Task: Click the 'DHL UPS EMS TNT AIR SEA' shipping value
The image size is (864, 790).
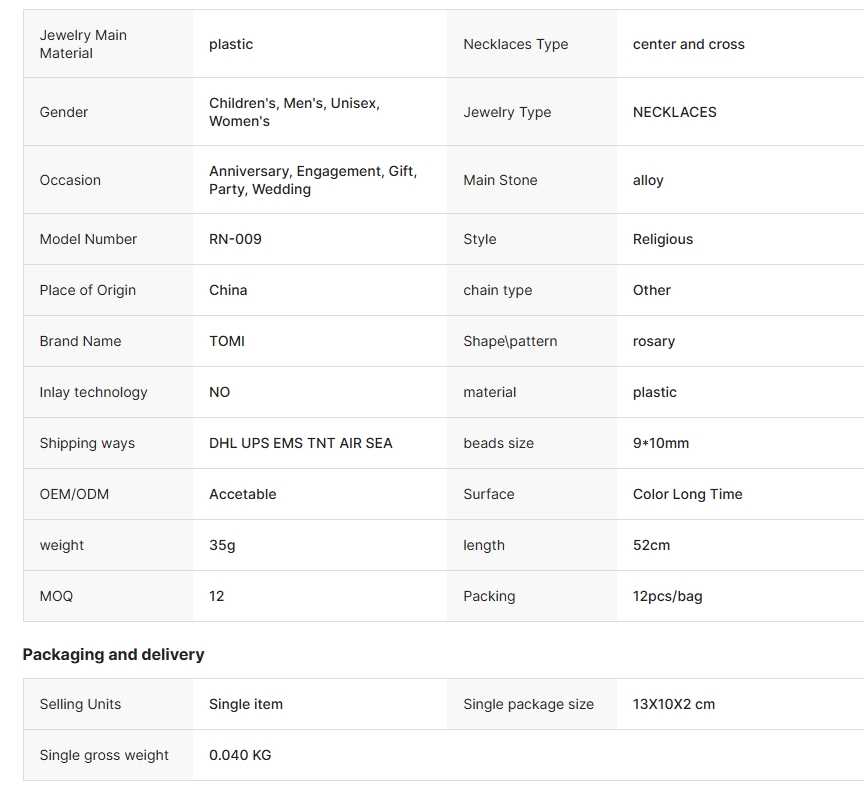Action: 300,443
